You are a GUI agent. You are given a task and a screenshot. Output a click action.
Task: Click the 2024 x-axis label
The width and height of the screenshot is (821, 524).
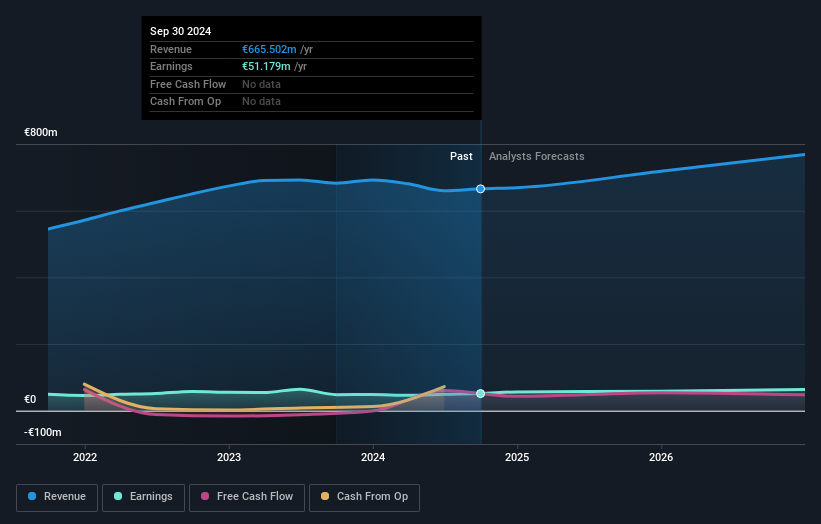(x=373, y=457)
